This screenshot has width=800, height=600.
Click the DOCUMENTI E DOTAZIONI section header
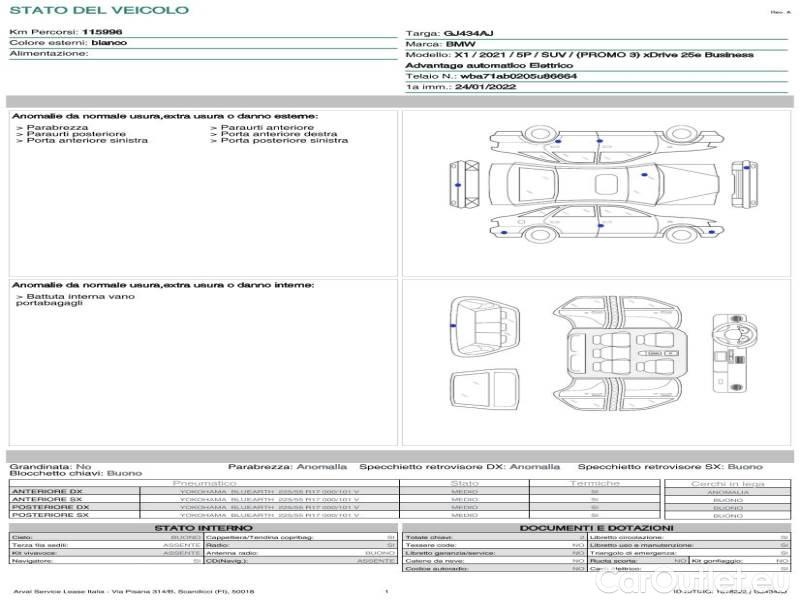596,528
